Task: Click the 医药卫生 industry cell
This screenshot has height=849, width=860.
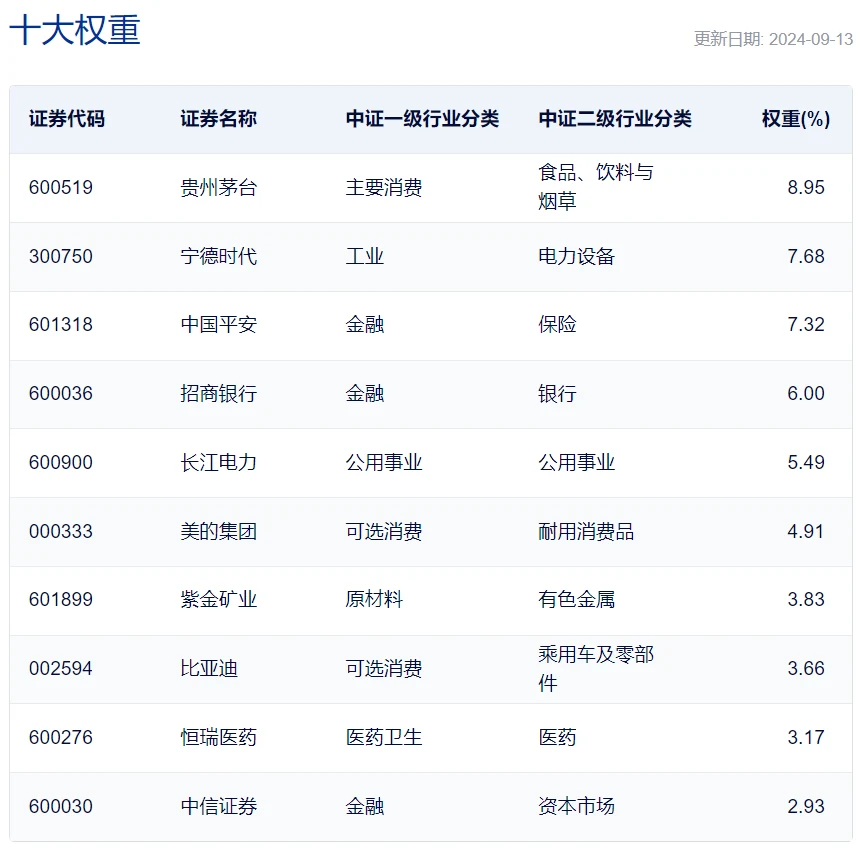Action: coord(384,738)
